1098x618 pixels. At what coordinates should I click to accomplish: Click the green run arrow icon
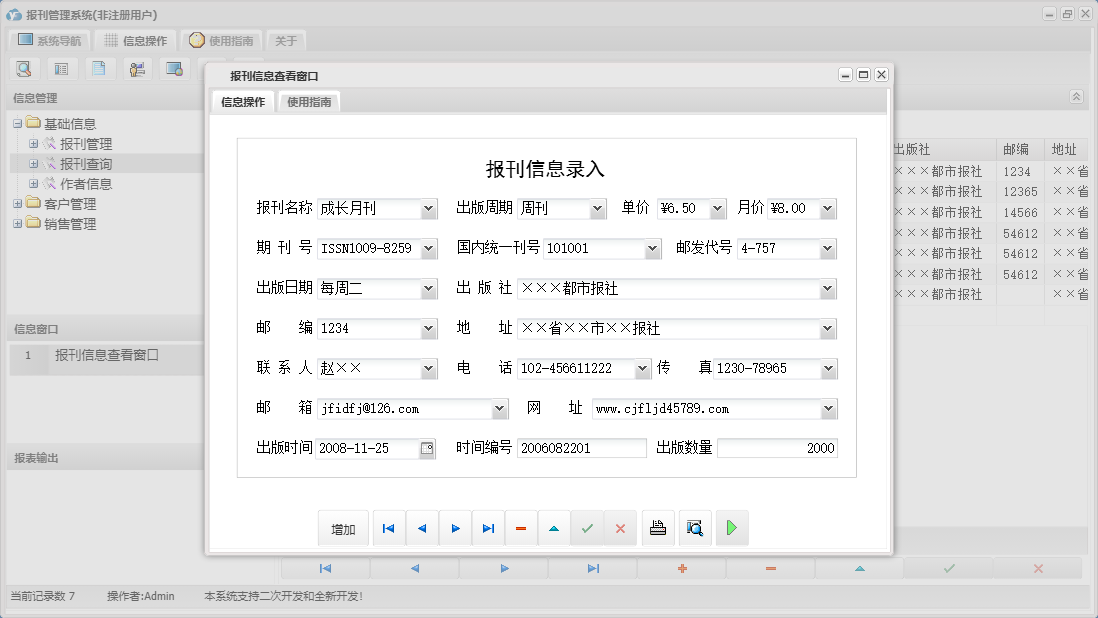click(731, 528)
